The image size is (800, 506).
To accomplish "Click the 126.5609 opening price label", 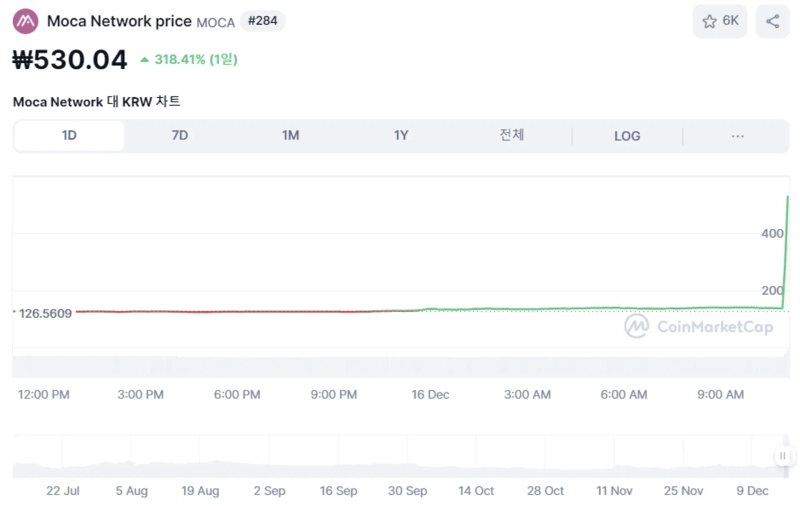I will [45, 313].
